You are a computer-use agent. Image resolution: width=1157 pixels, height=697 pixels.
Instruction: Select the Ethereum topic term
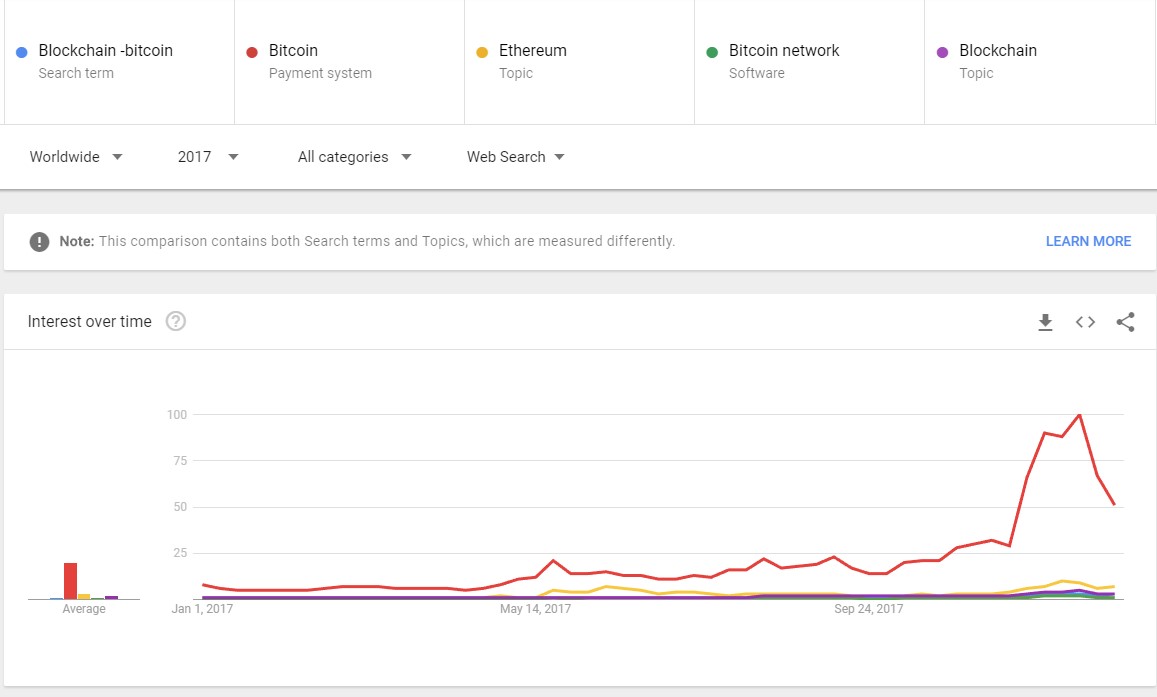(x=532, y=51)
